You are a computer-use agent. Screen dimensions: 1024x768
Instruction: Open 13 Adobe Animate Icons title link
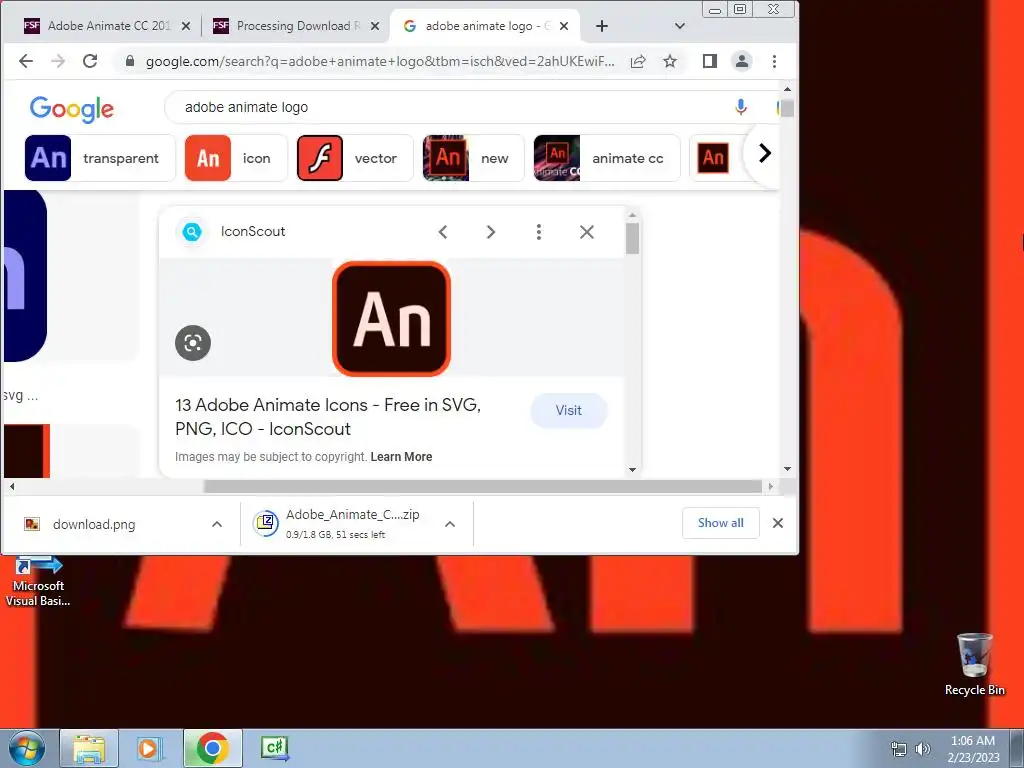pyautogui.click(x=328, y=417)
